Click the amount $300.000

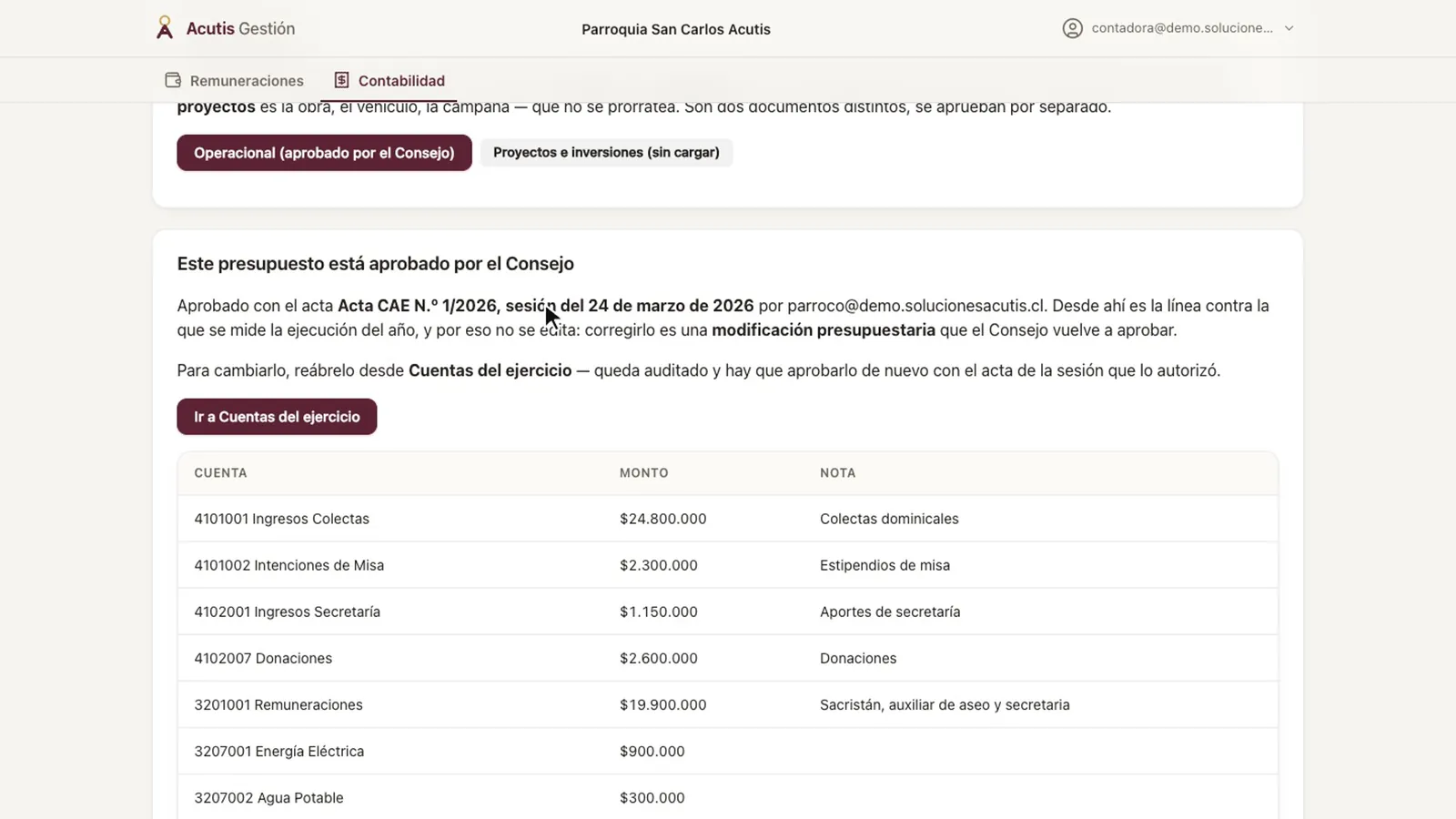(652, 797)
